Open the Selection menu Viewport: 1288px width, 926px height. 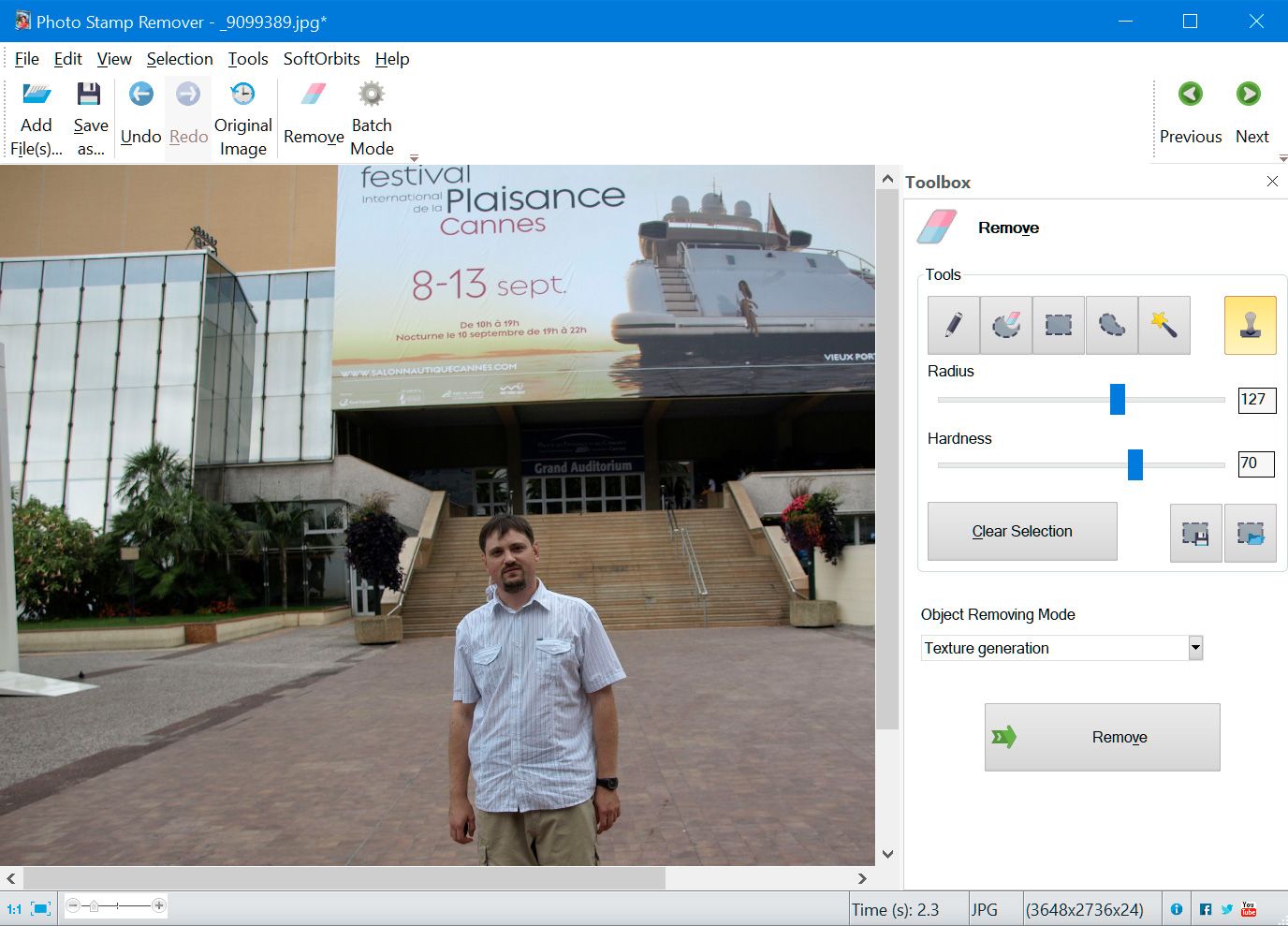pyautogui.click(x=180, y=59)
